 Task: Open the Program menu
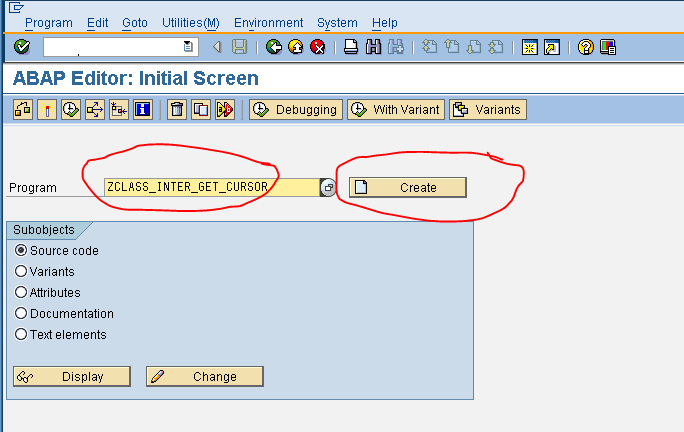click(x=49, y=23)
